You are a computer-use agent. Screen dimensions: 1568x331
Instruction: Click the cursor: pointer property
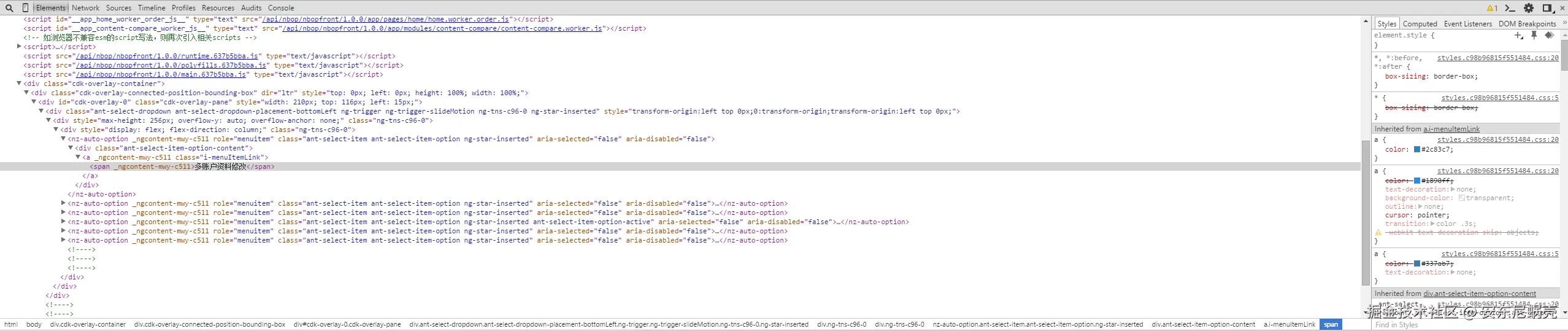[1417, 215]
